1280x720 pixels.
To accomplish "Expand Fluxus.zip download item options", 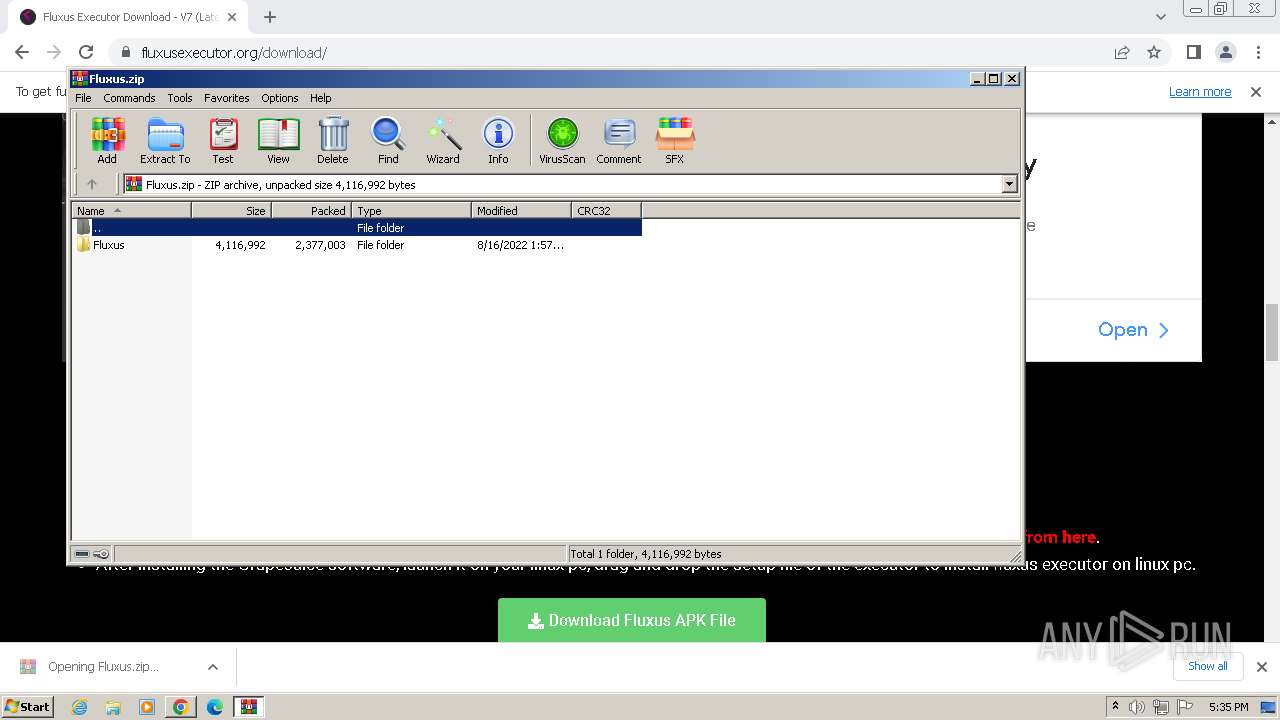I will coord(213,667).
